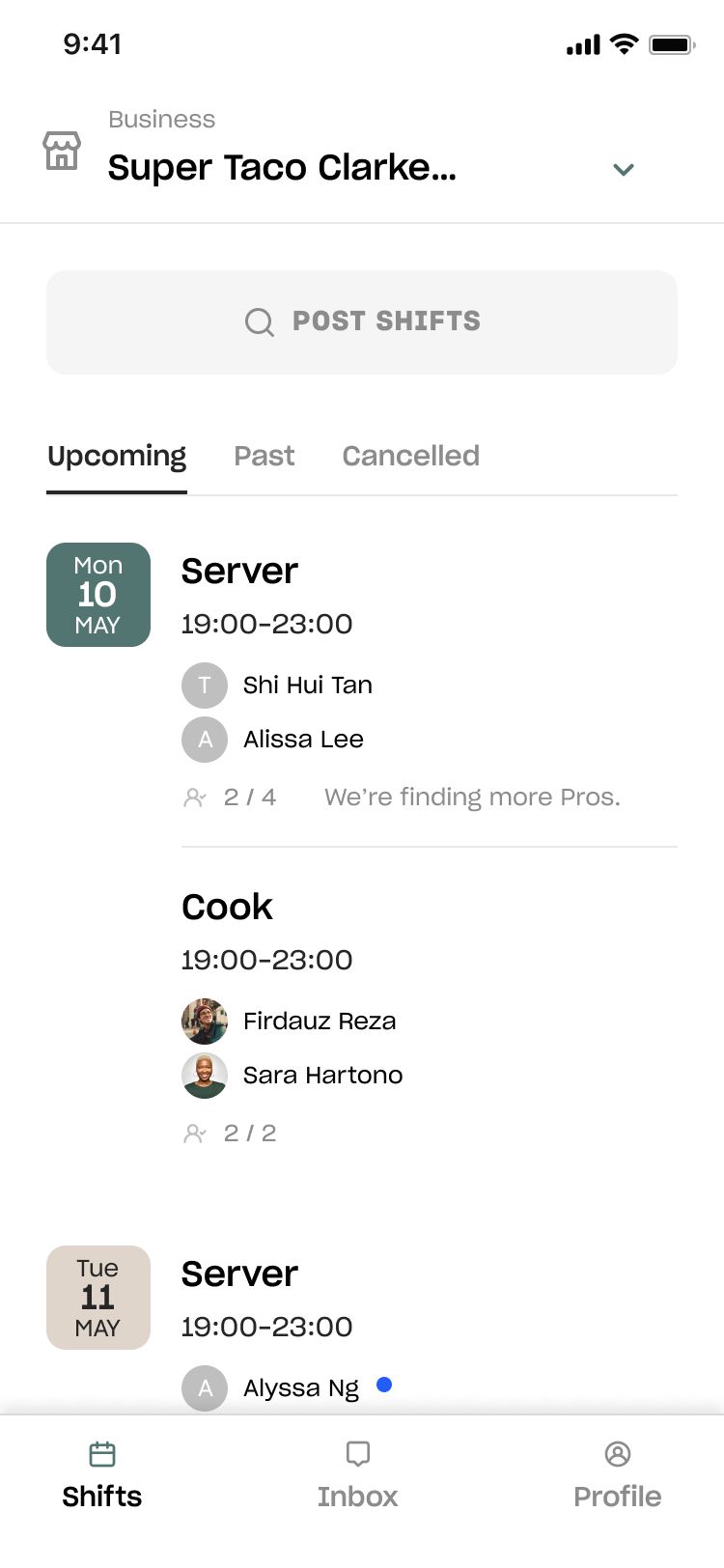The image size is (724, 1568).
Task: Open Alissa Lee's avatar
Action: pos(205,740)
